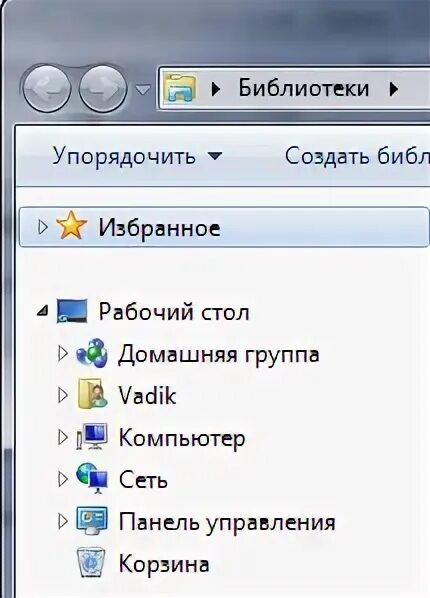Open recent locations dropdown beside navigation arrows
Screen dimensions: 430x598
tap(143, 90)
